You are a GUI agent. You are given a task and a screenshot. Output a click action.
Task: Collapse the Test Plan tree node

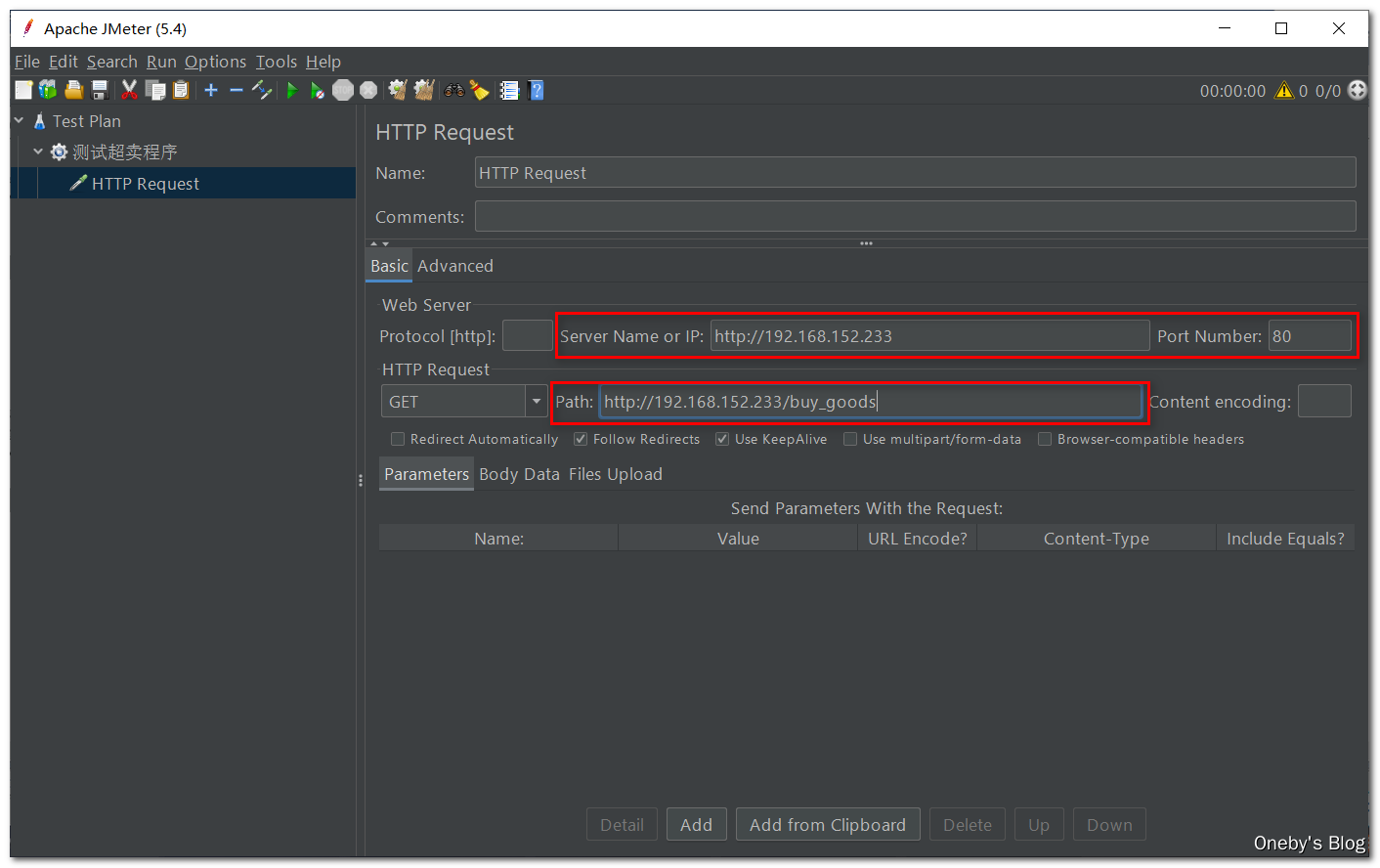click(x=19, y=120)
